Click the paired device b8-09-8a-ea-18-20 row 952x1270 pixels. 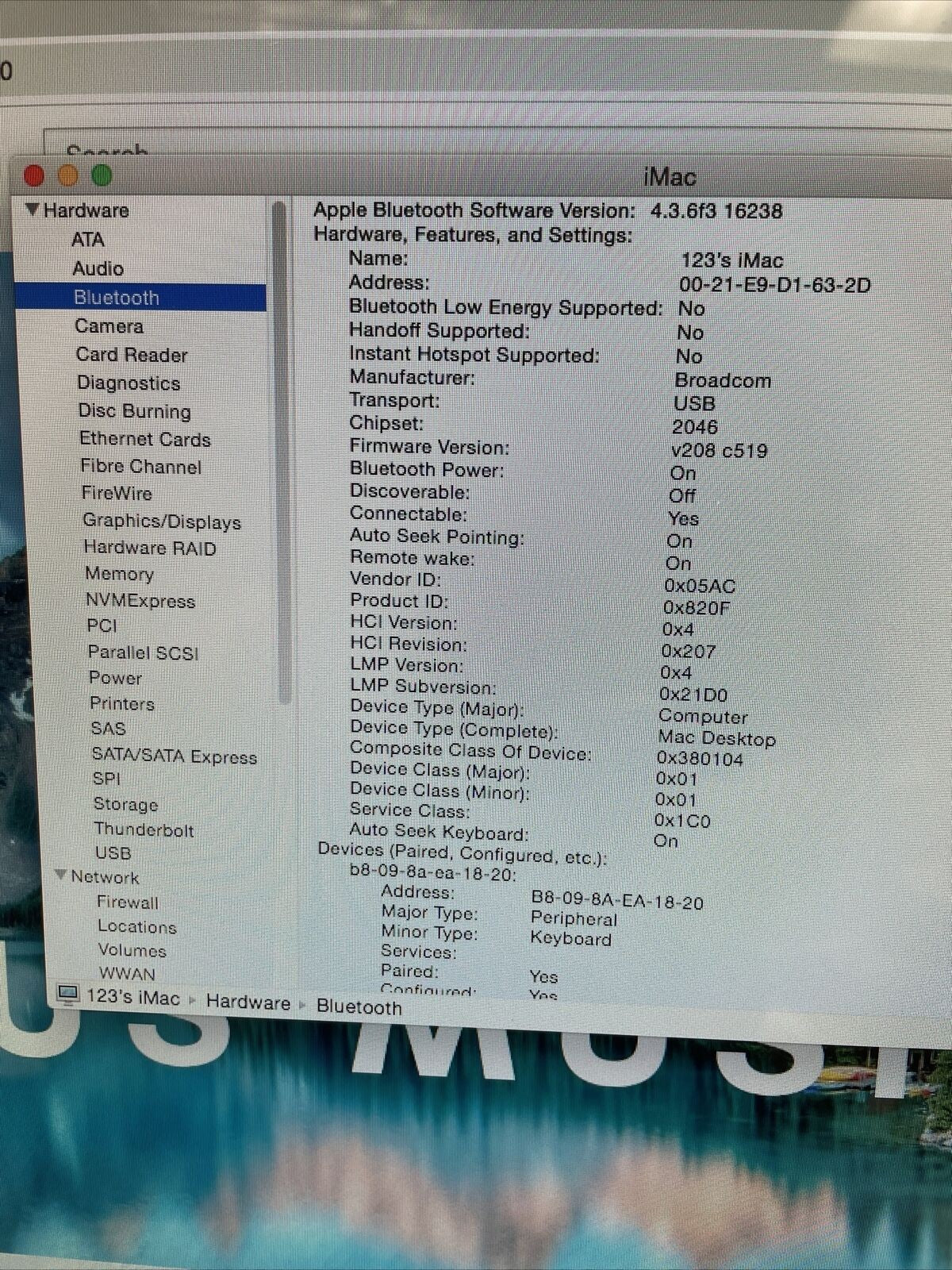pos(432,874)
